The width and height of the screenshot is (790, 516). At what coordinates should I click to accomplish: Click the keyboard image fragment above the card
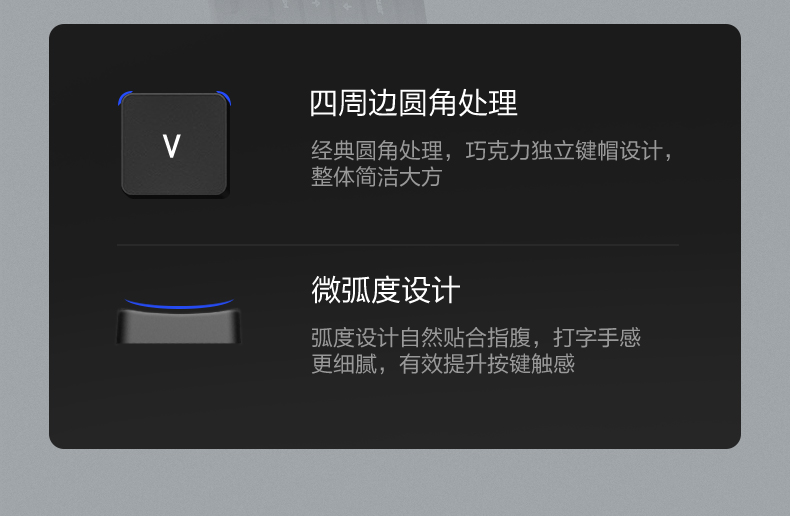coord(317,11)
